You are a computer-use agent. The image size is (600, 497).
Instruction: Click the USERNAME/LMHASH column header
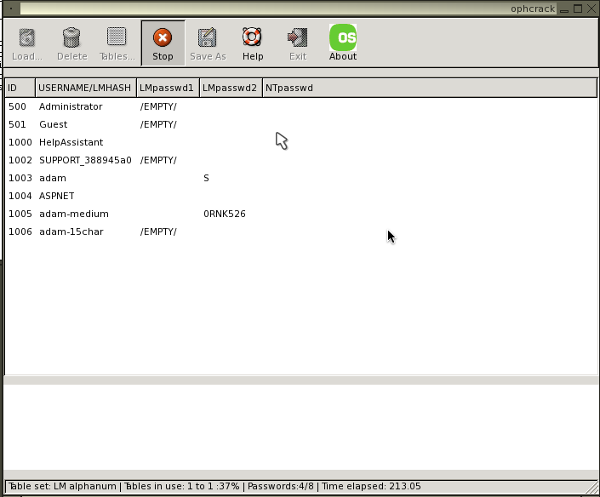coord(85,88)
